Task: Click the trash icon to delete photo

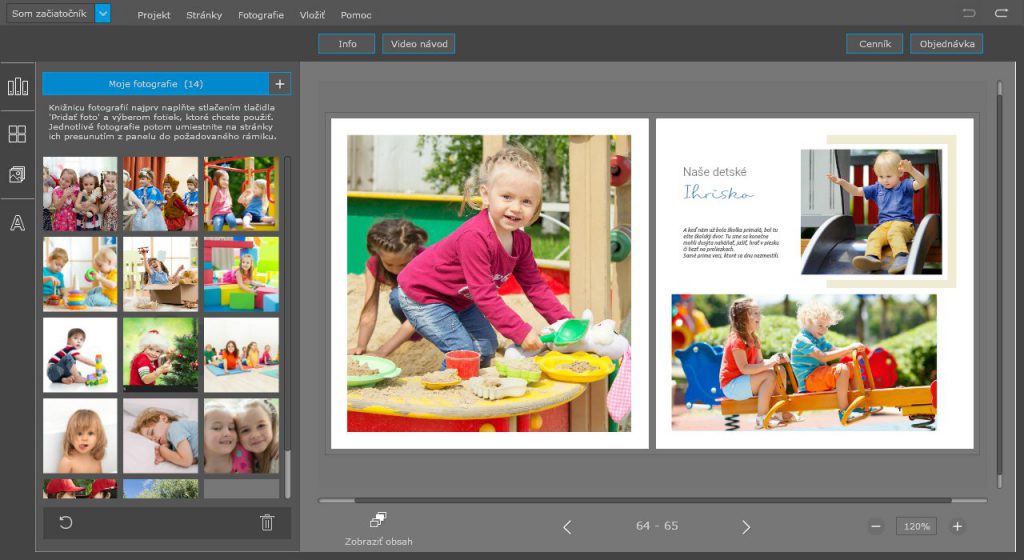Action: coord(266,522)
